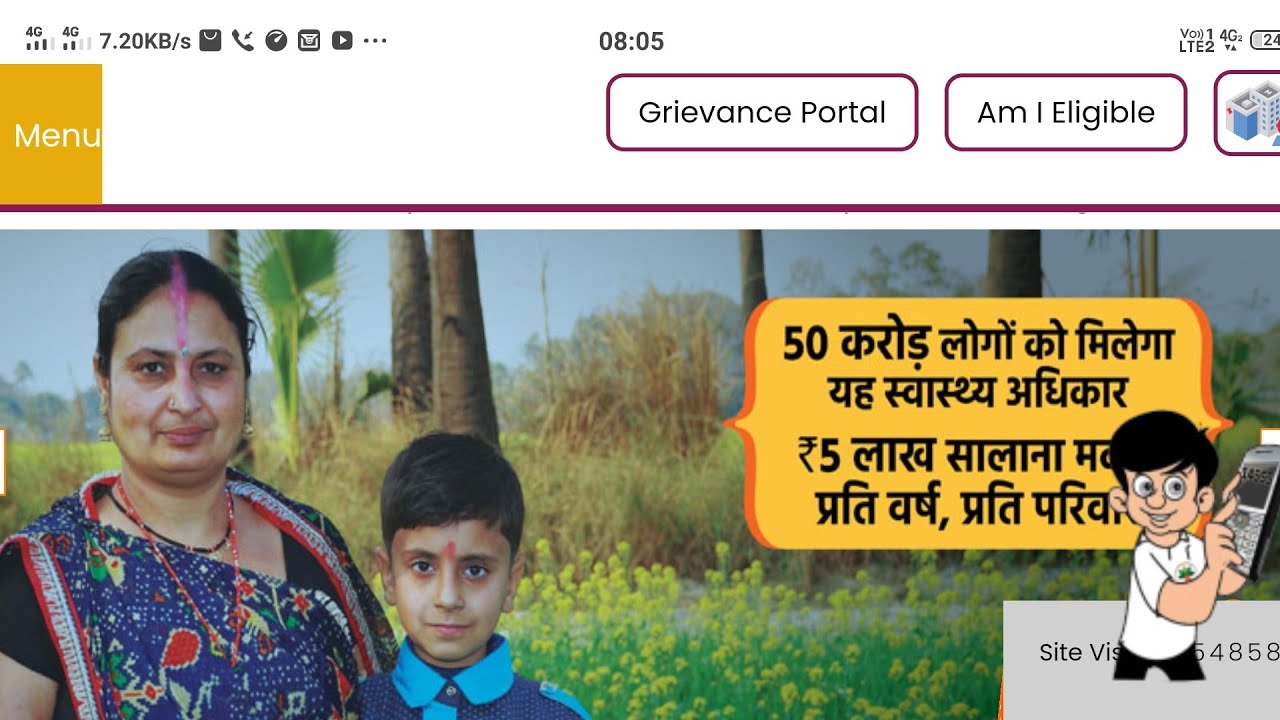Tap the second 4G signal indicator
The height and width of the screenshot is (720, 1280).
(x=76, y=39)
